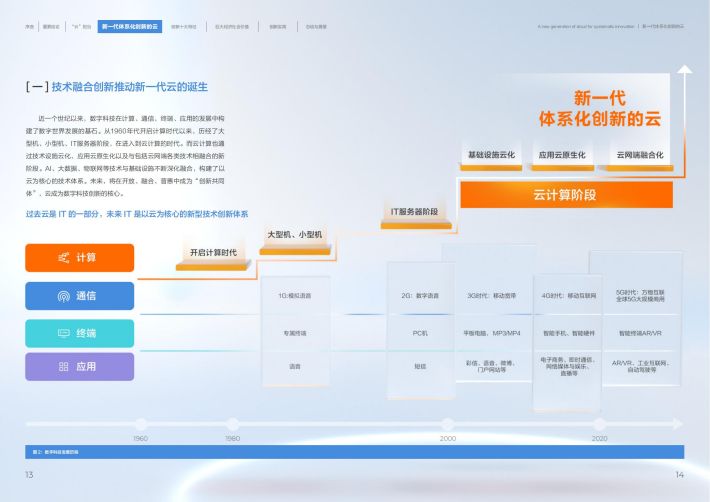Click the 专属终端 cell
This screenshot has width=710, height=502.
point(295,333)
